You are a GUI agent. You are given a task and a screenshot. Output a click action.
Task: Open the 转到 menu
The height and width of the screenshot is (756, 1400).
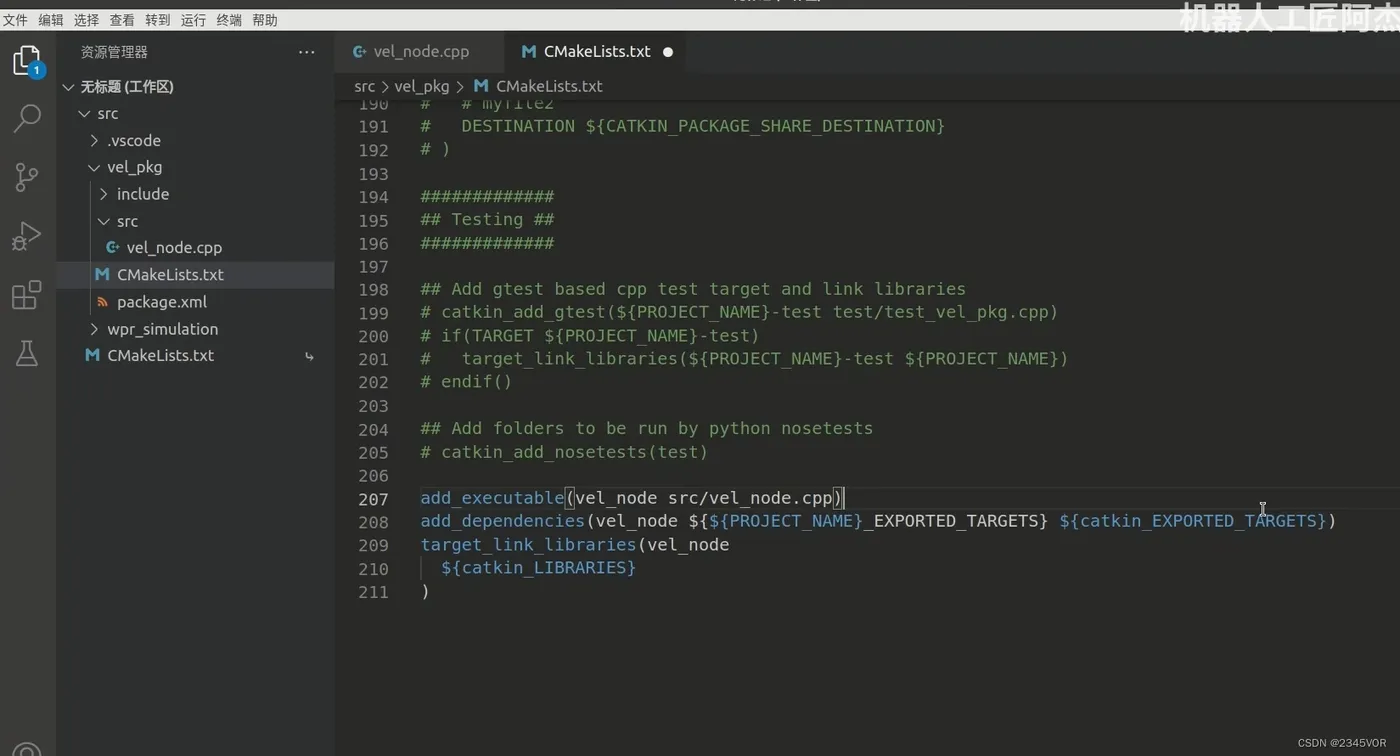pyautogui.click(x=157, y=20)
